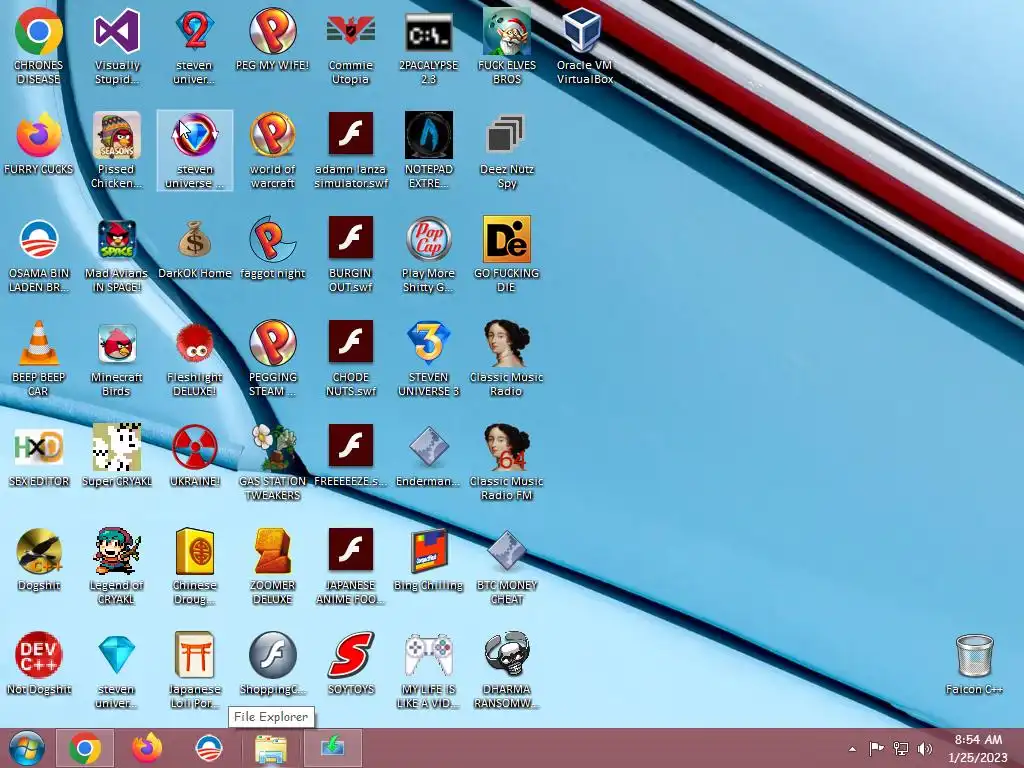Show hidden system tray icons
The height and width of the screenshot is (768, 1024).
[x=852, y=749]
